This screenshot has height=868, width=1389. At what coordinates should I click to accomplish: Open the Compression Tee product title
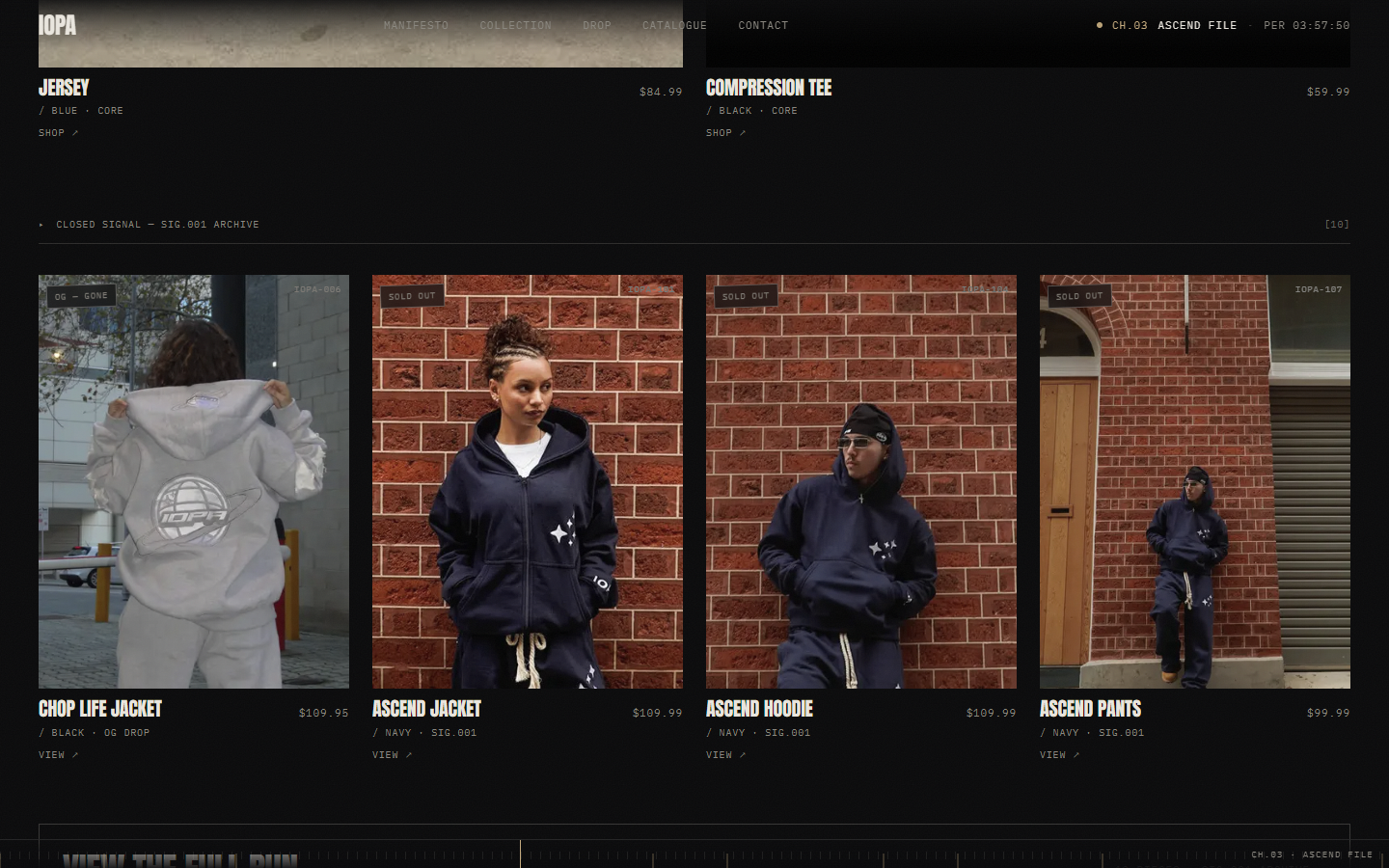point(769,88)
